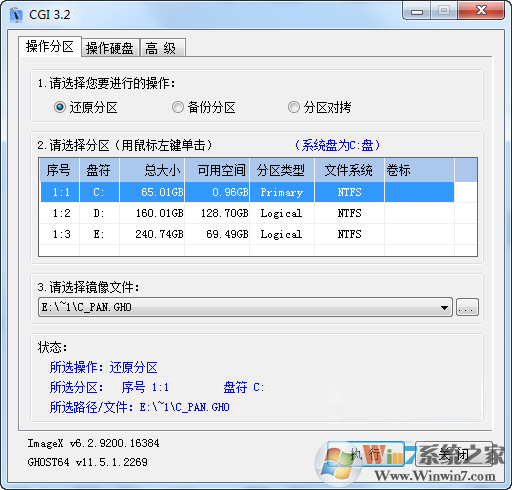
Task: Click the 分区类型 column header
Action: [282, 170]
